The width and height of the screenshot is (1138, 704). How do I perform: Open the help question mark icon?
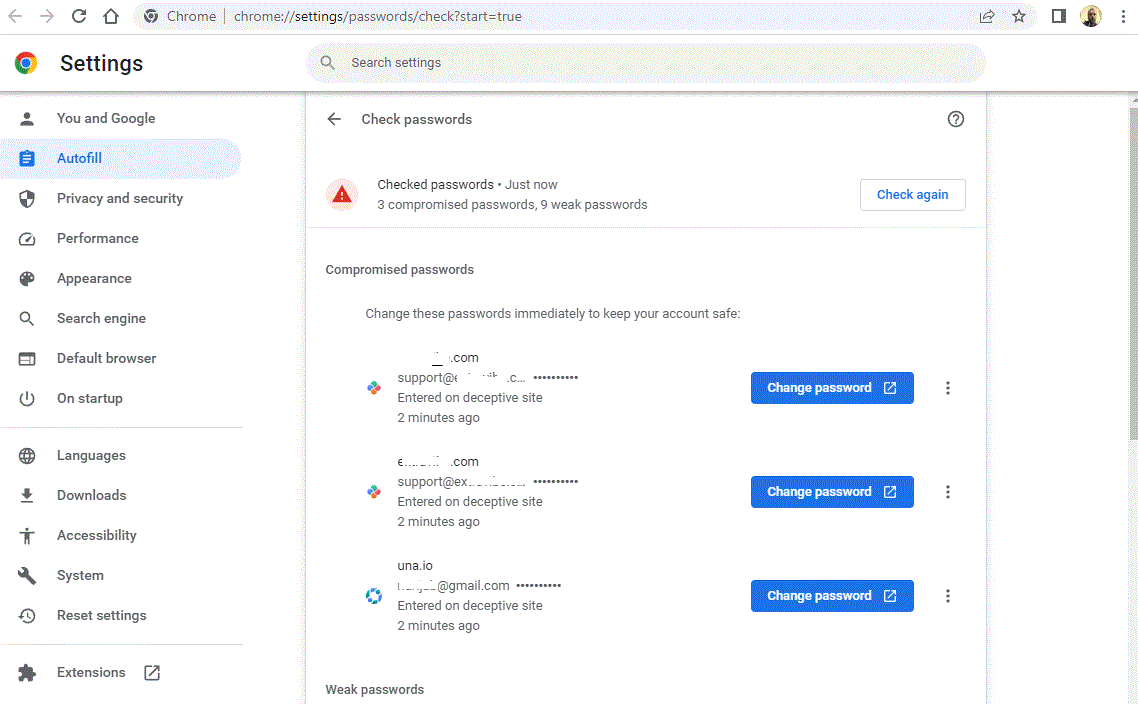click(955, 119)
